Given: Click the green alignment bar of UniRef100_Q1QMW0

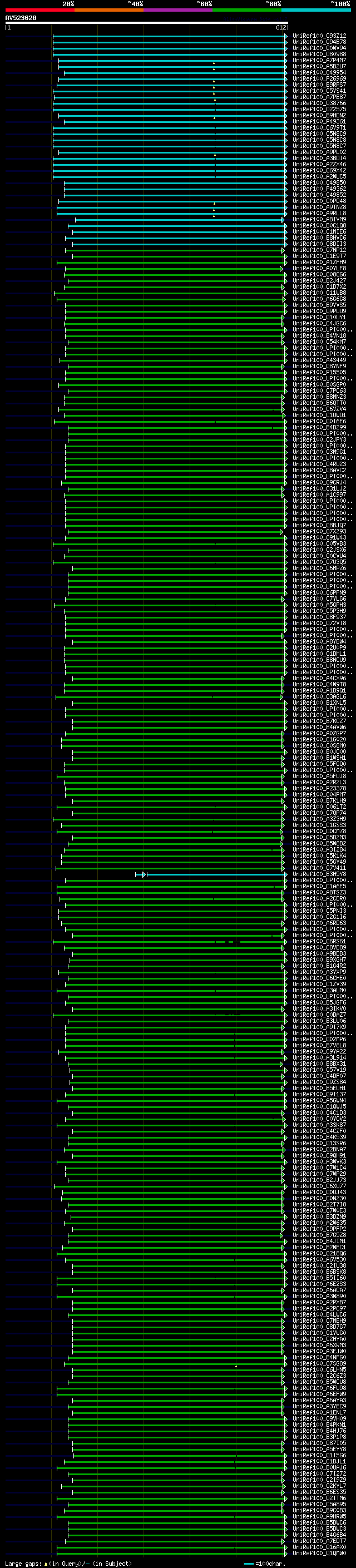Looking at the screenshot, I should click(x=172, y=1554).
